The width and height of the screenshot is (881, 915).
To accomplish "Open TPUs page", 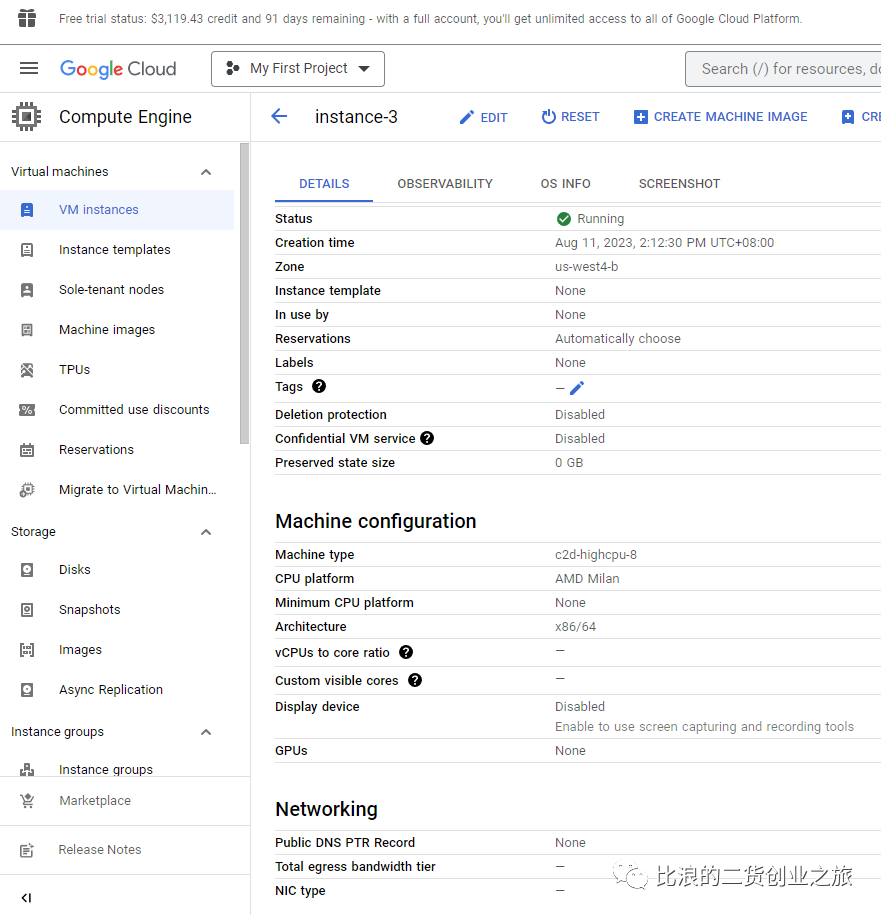I will [x=74, y=369].
